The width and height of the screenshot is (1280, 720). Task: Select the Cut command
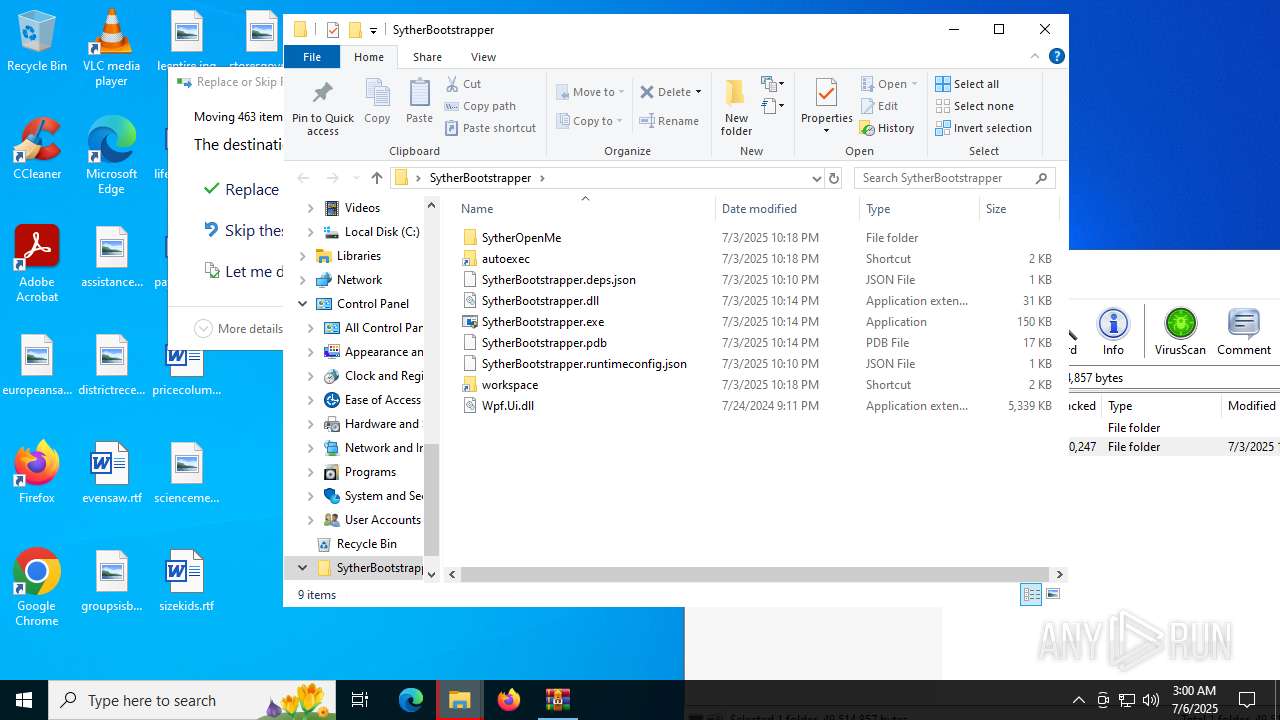pyautogui.click(x=463, y=84)
